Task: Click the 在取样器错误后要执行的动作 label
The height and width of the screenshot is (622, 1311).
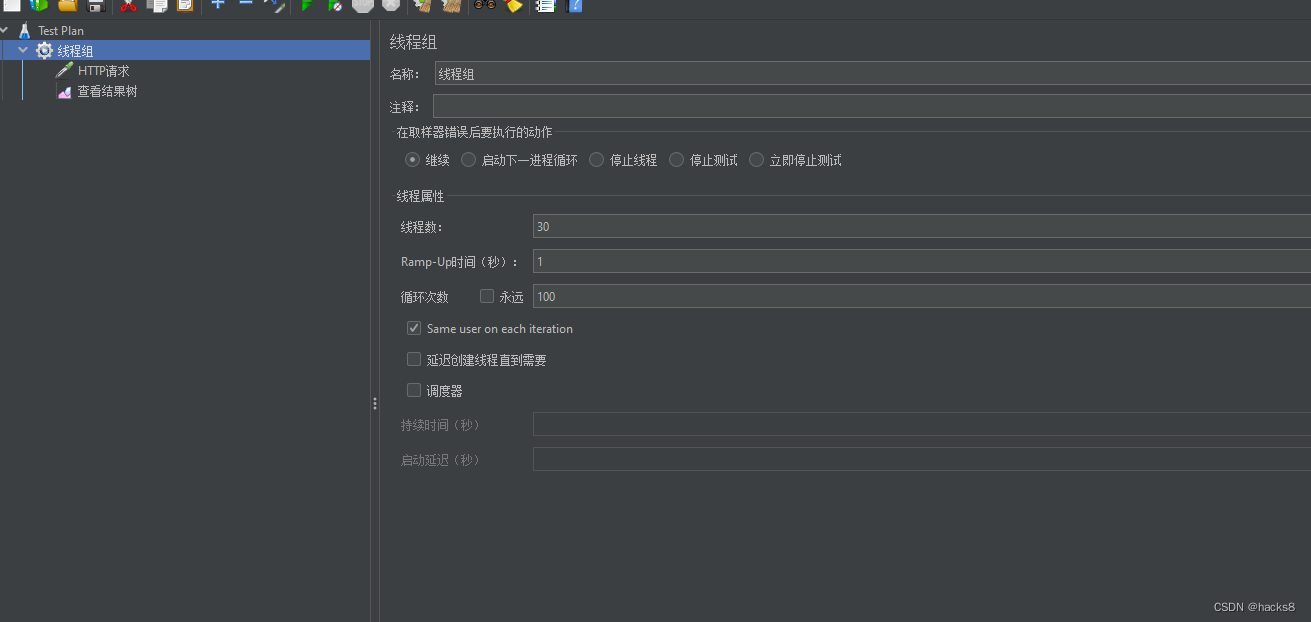Action: coord(474,132)
